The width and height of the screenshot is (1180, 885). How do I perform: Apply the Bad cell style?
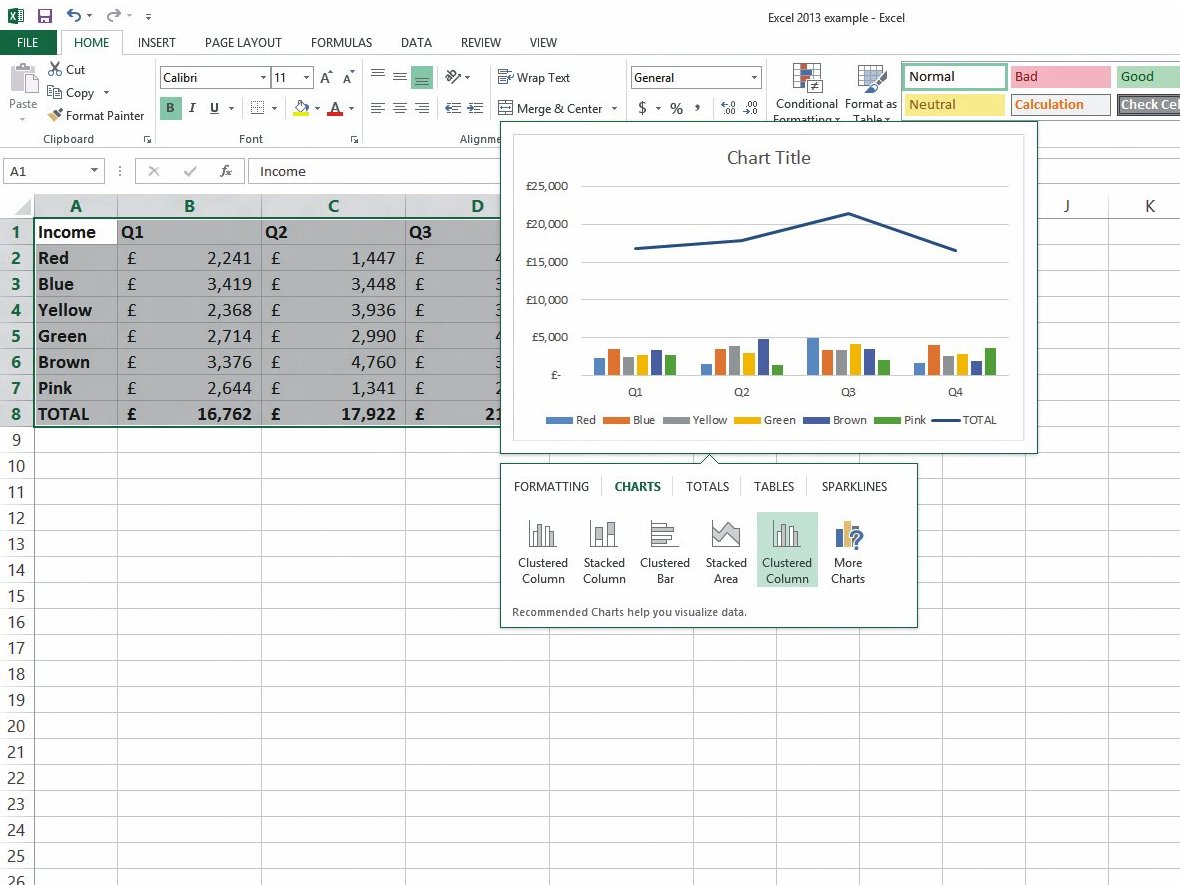pyautogui.click(x=1060, y=76)
